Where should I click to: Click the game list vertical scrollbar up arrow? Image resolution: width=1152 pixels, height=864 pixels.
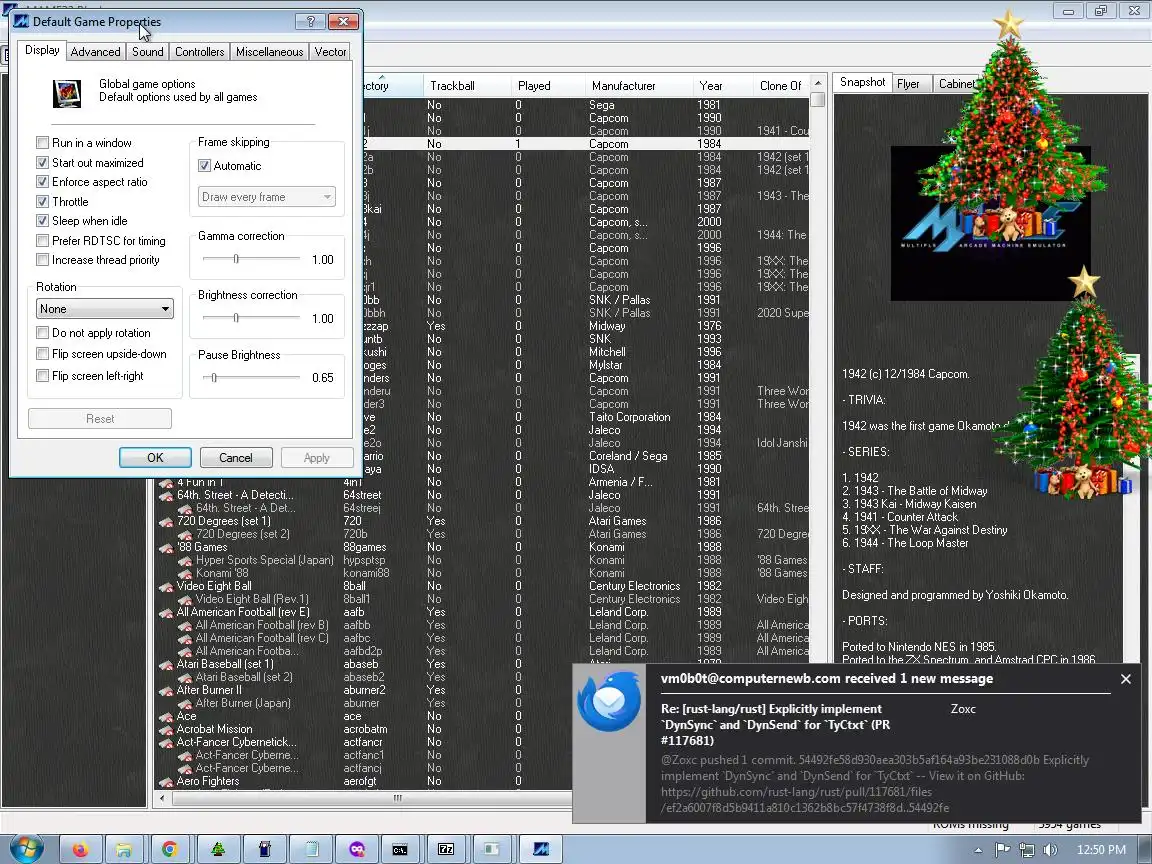point(818,82)
